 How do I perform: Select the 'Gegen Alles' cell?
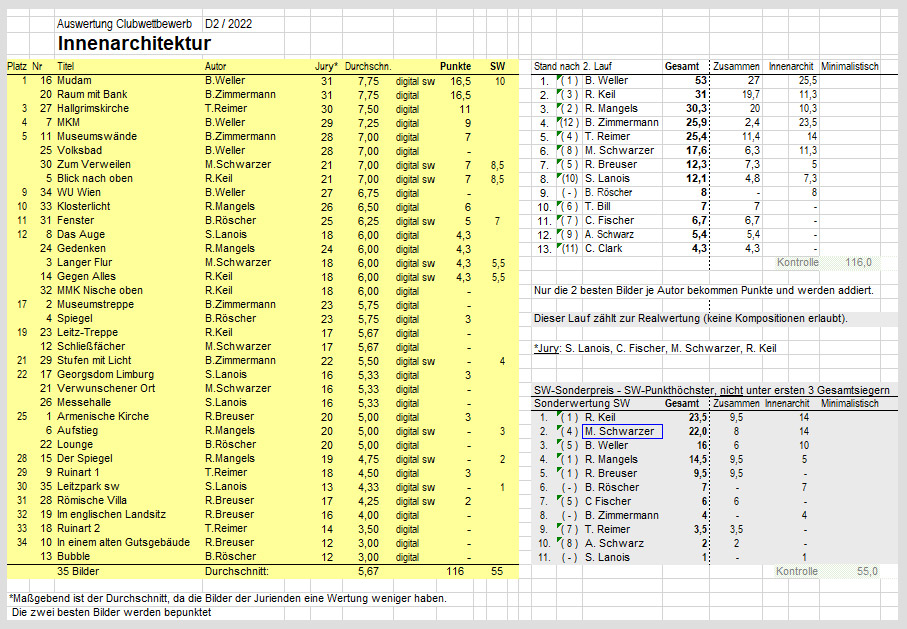coord(86,277)
